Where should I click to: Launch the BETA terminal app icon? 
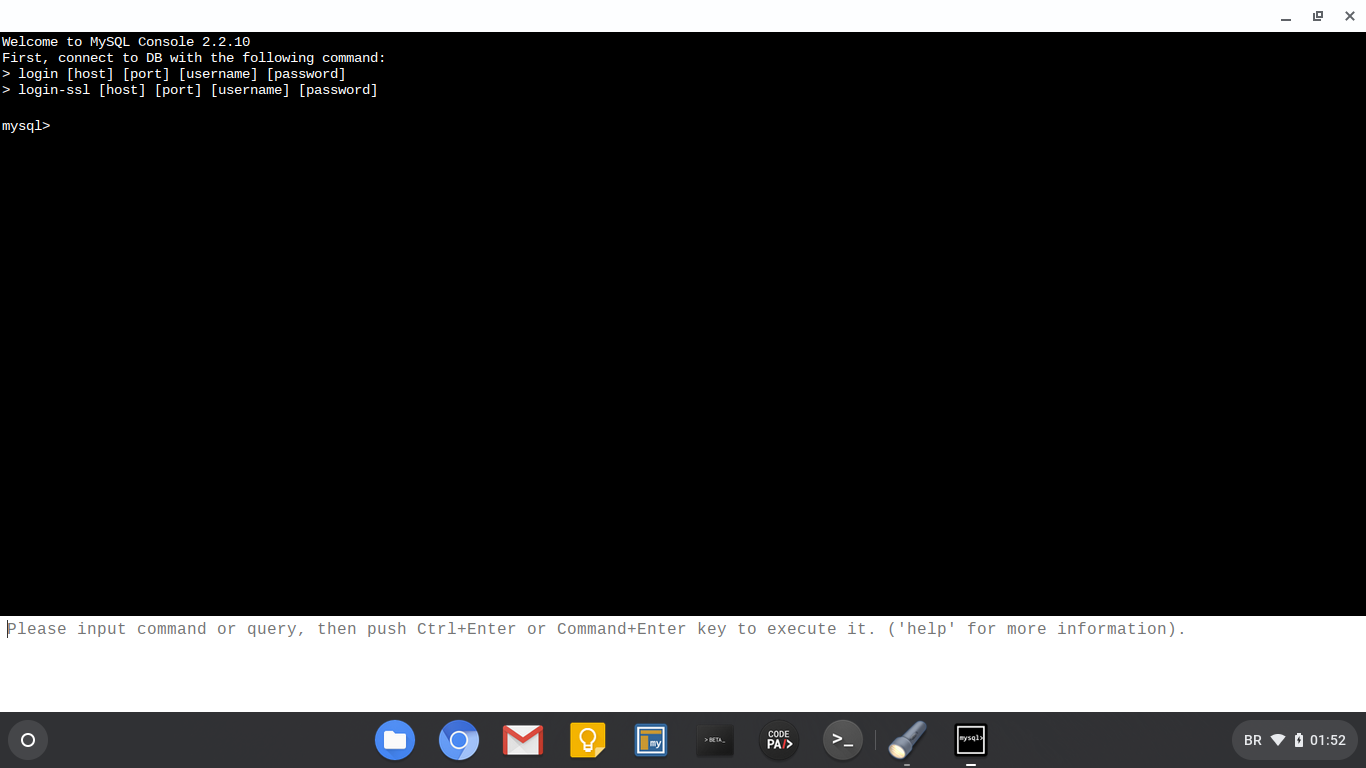[715, 740]
